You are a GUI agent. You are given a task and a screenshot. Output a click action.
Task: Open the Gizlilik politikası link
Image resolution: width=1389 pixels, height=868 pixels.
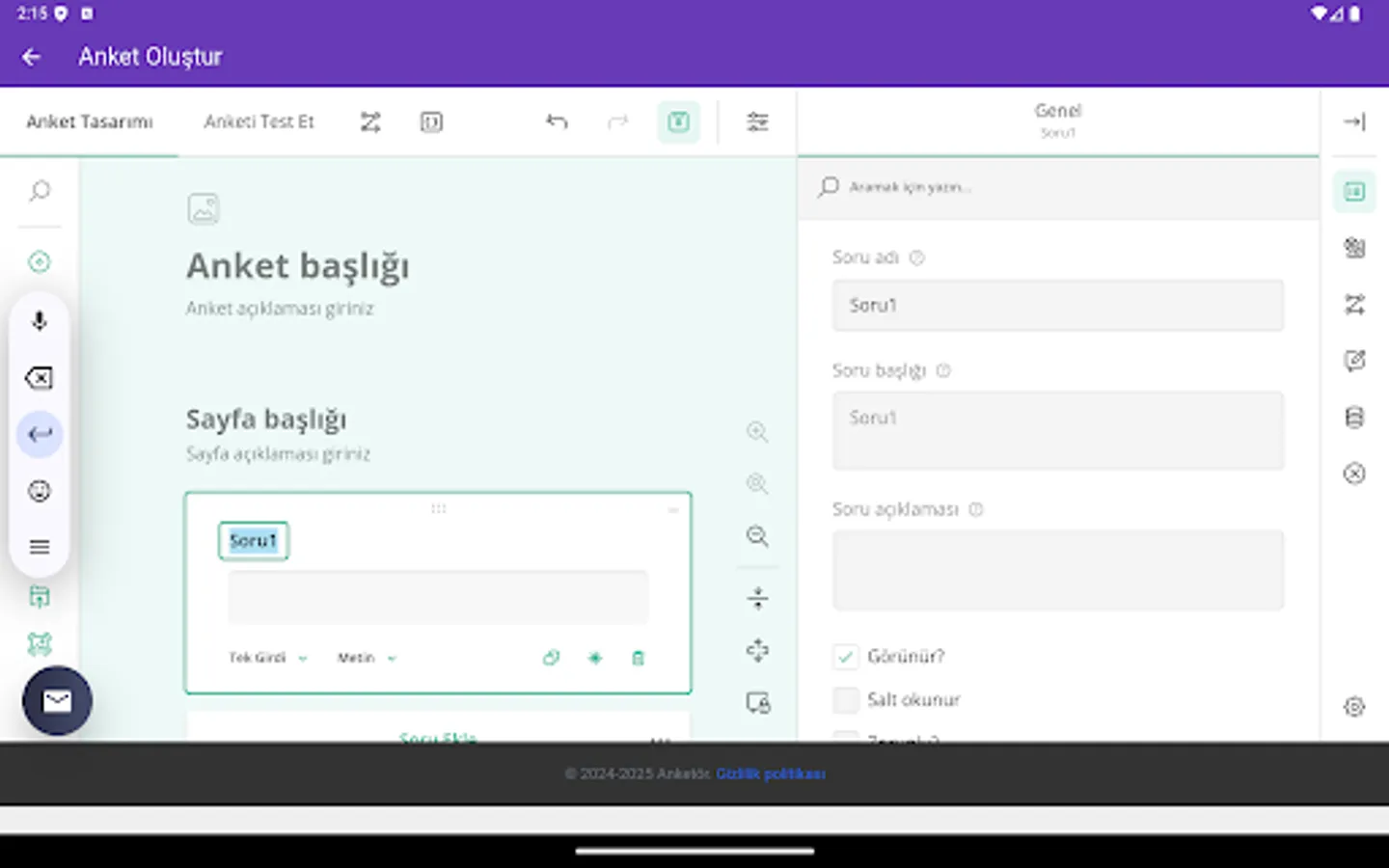(772, 773)
